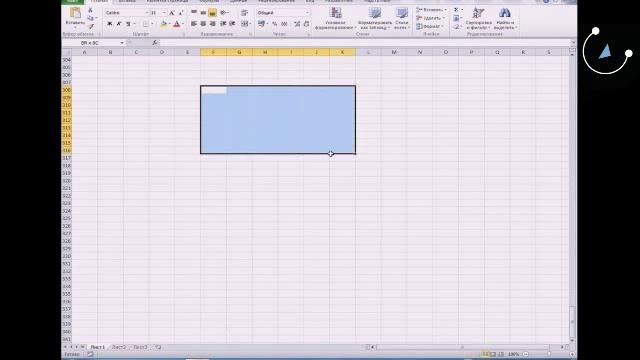The image size is (640, 360).
Task: Click the Increase Indent icon
Action: coord(232,24)
